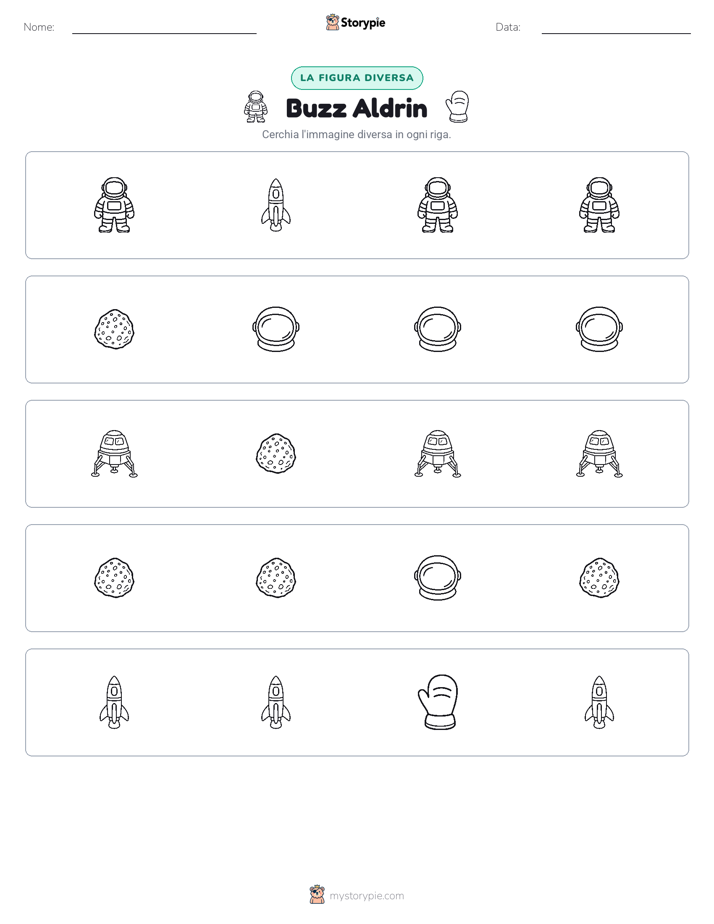Click the Buzz Aldrin title text
Viewport: 714px width, 924px height.
coord(356,108)
